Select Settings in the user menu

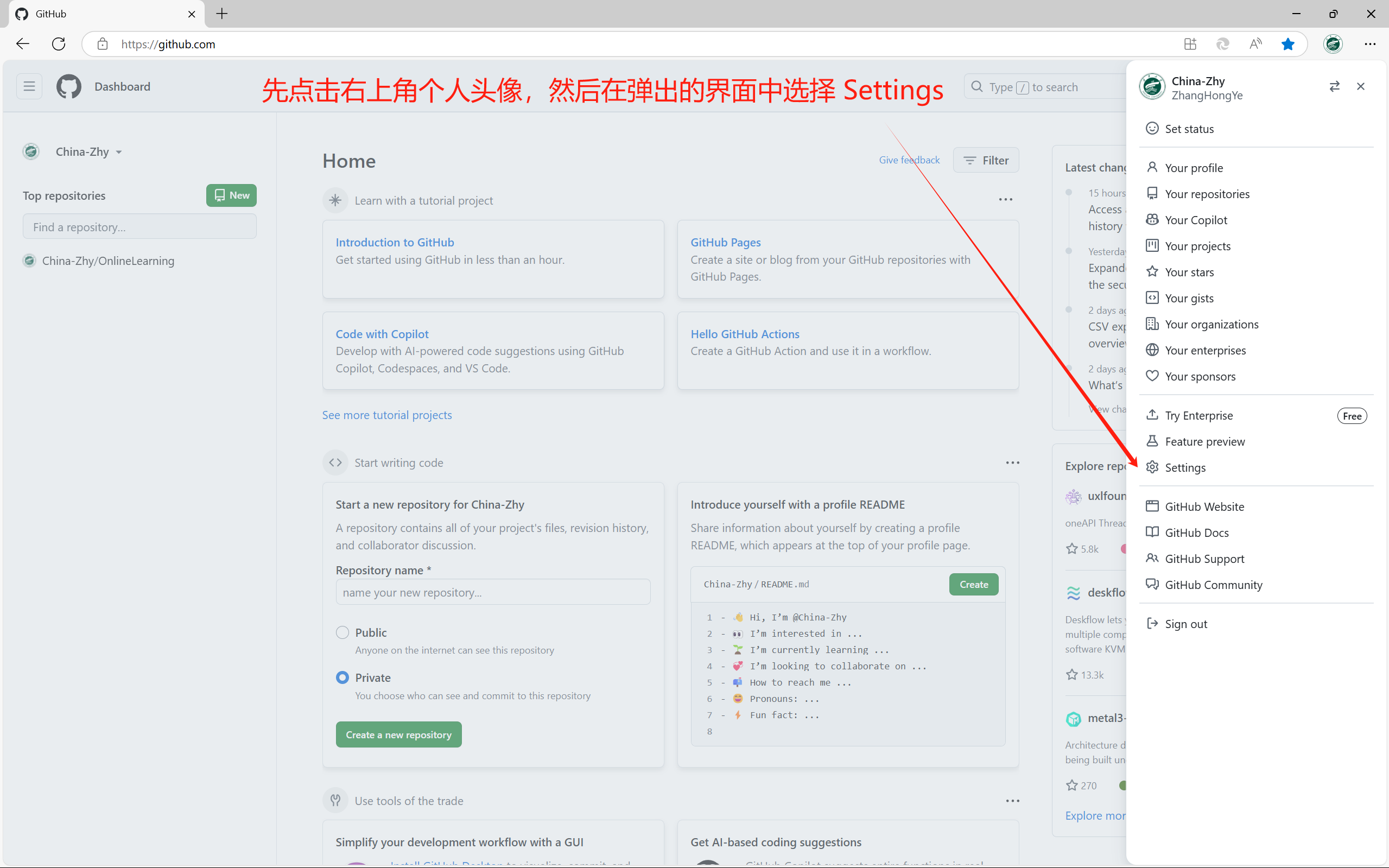(x=1257, y=467)
